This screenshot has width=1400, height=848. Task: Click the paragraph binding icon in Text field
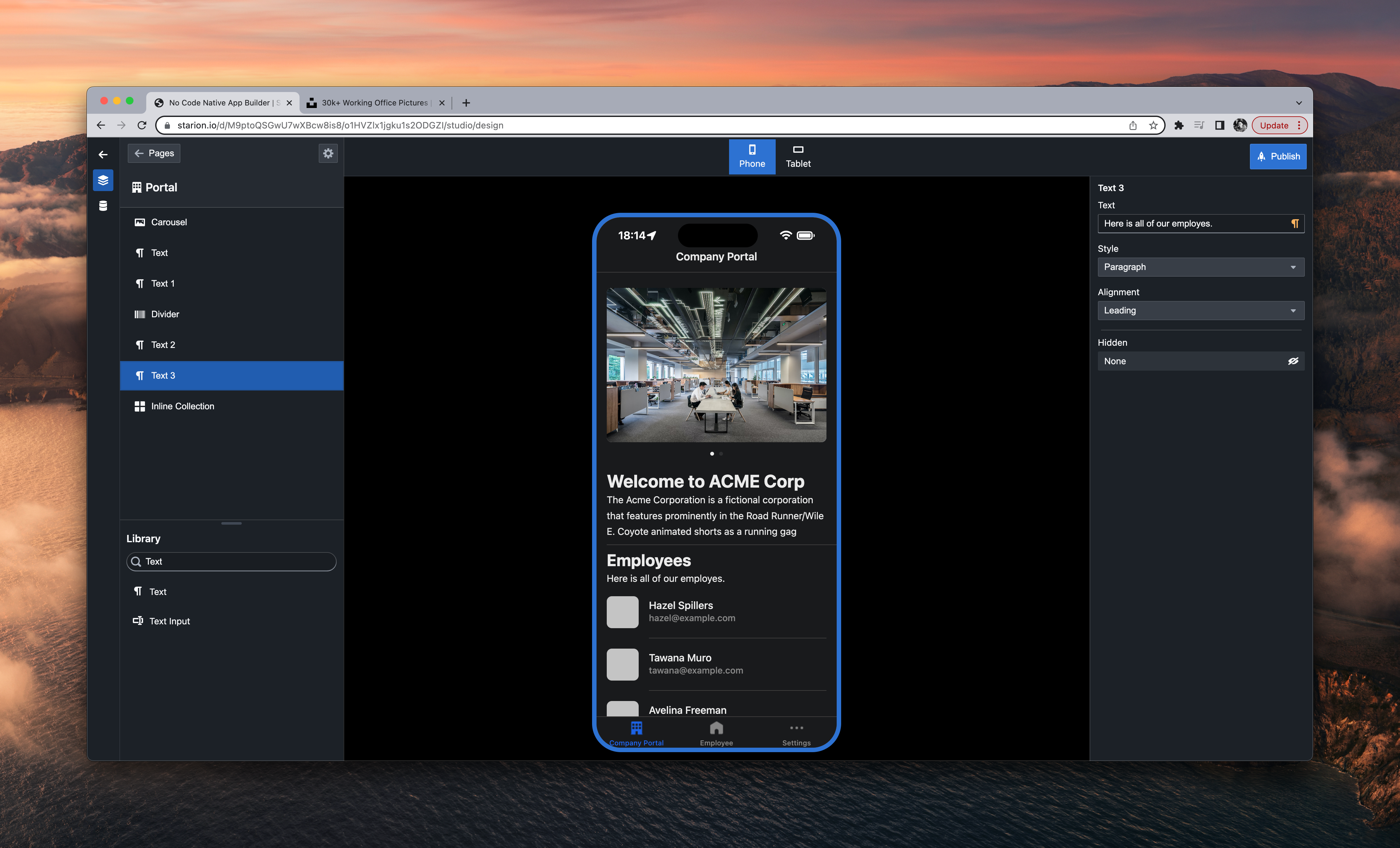[x=1294, y=223]
